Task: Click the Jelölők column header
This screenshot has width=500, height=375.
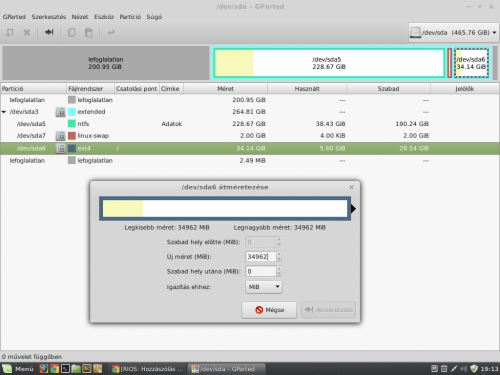Action: click(465, 89)
